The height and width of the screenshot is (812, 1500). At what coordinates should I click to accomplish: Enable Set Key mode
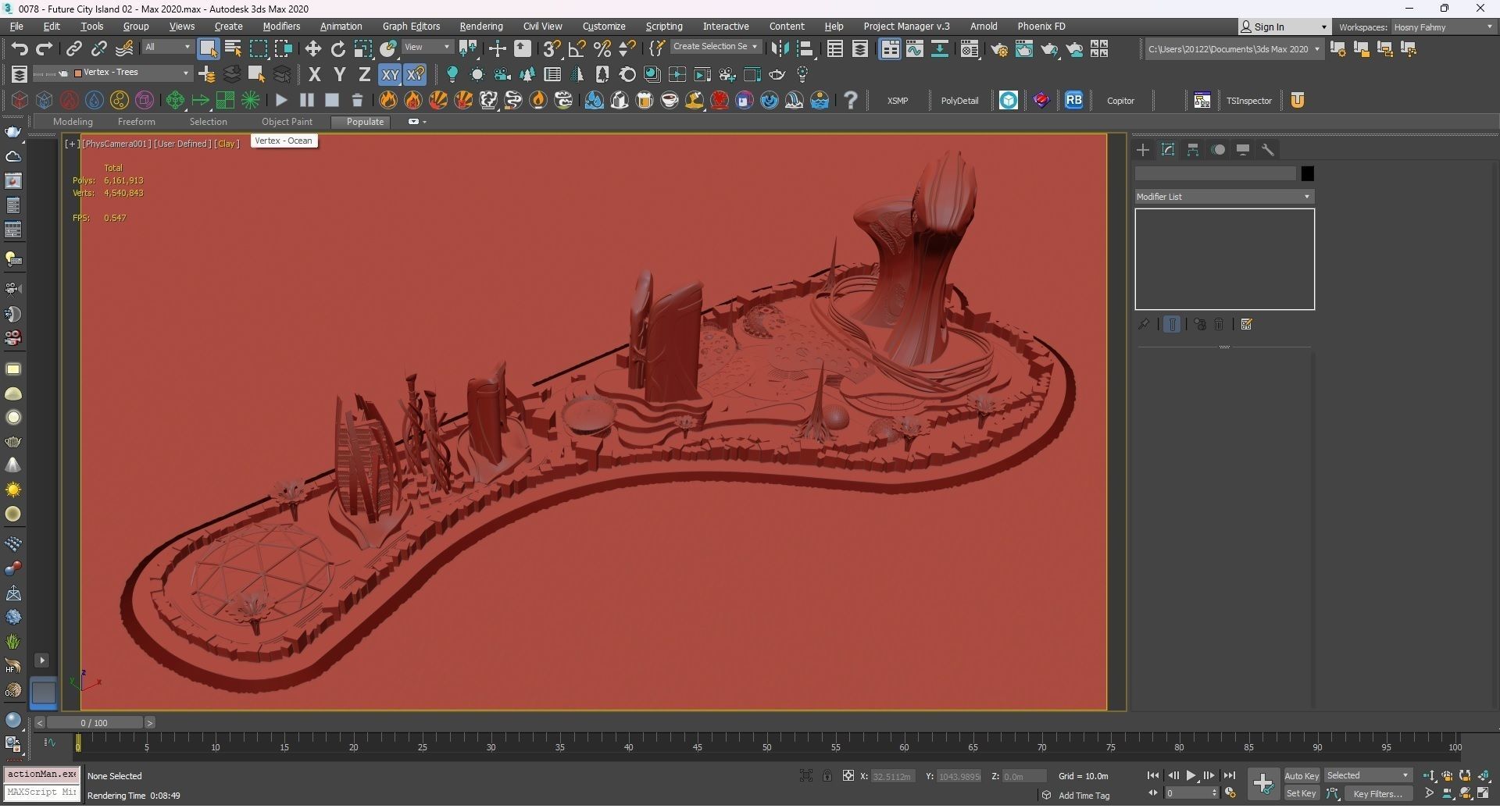[x=1302, y=793]
